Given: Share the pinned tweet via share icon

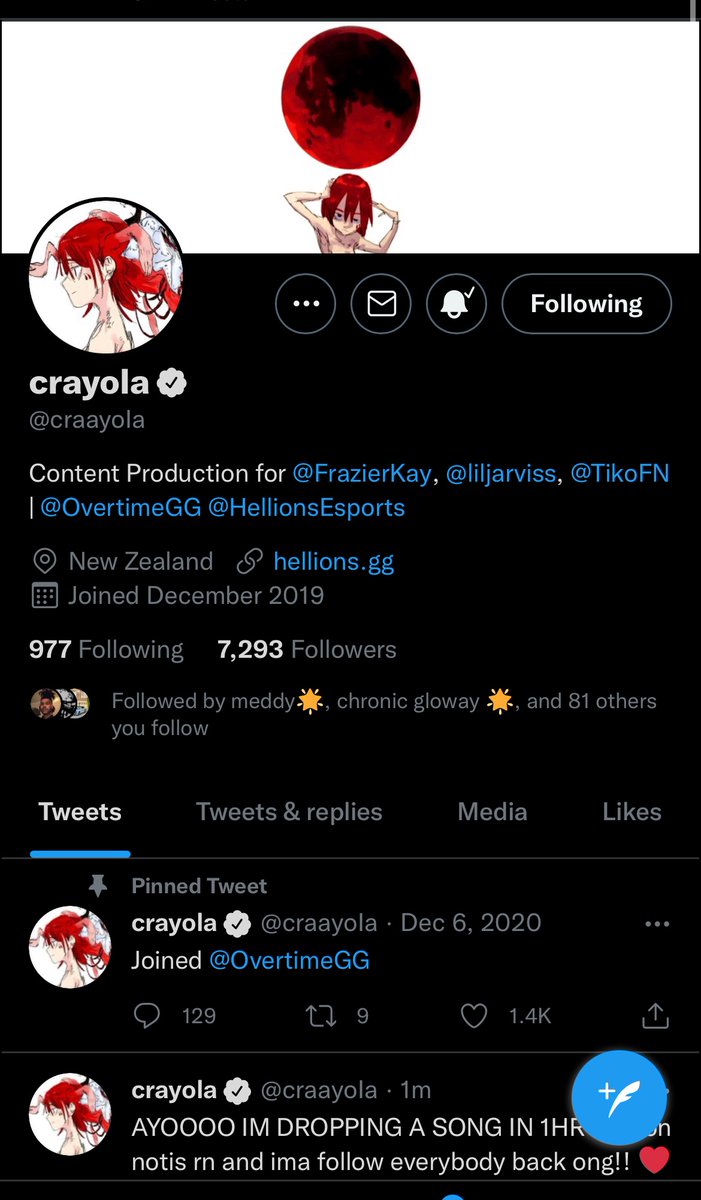Looking at the screenshot, I should pos(654,1016).
